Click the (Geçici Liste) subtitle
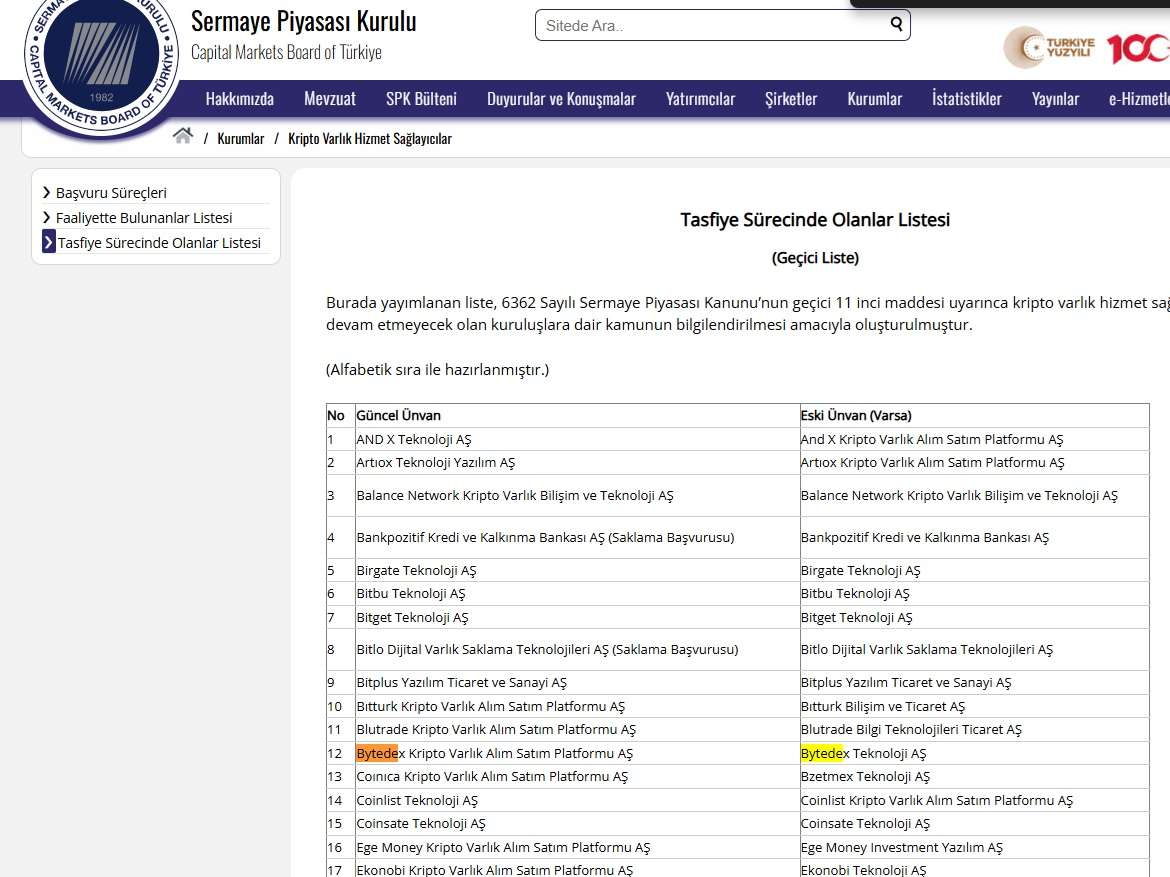This screenshot has width=1170, height=877. [815, 258]
